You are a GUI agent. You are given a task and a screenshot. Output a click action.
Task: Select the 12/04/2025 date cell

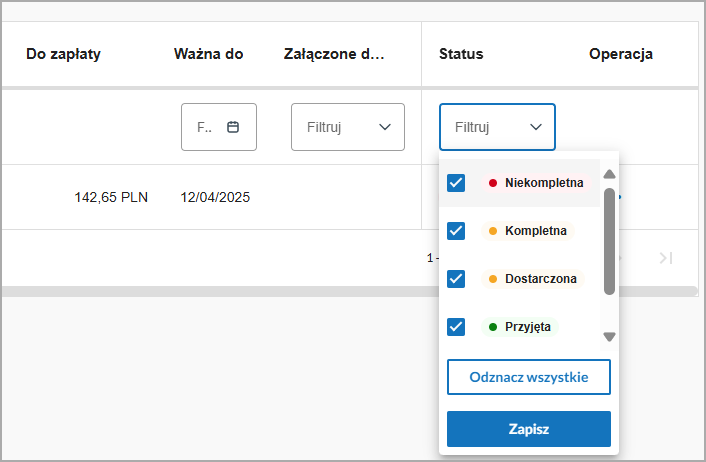pos(215,197)
